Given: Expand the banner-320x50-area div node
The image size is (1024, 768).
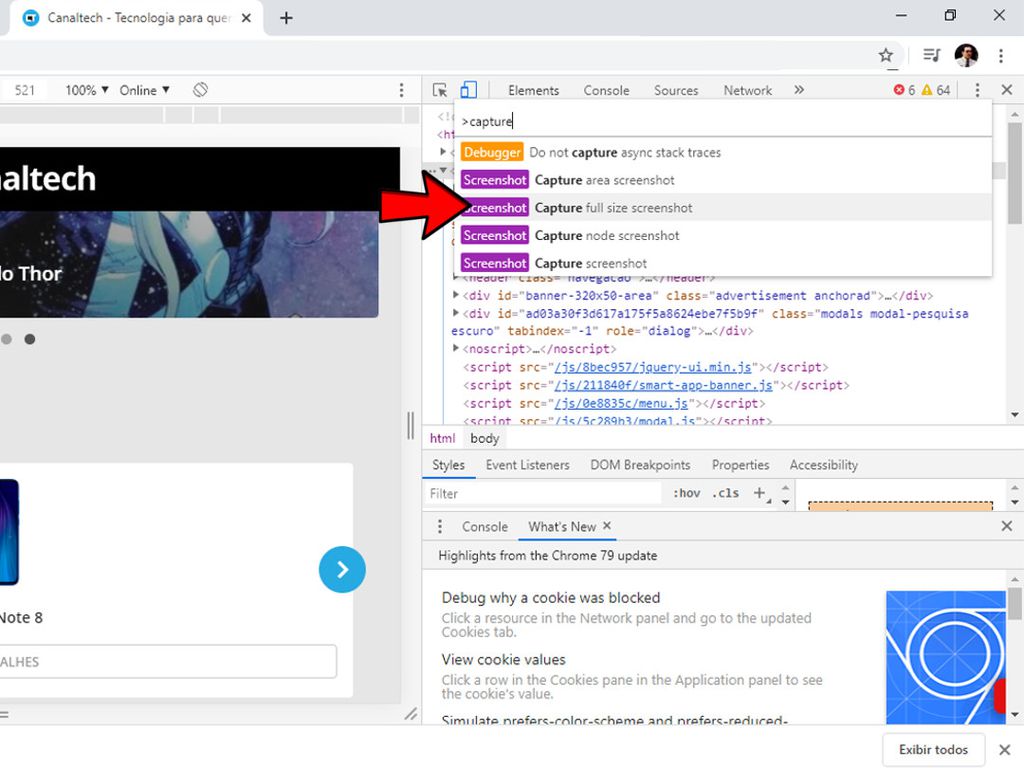Looking at the screenshot, I should coord(456,295).
